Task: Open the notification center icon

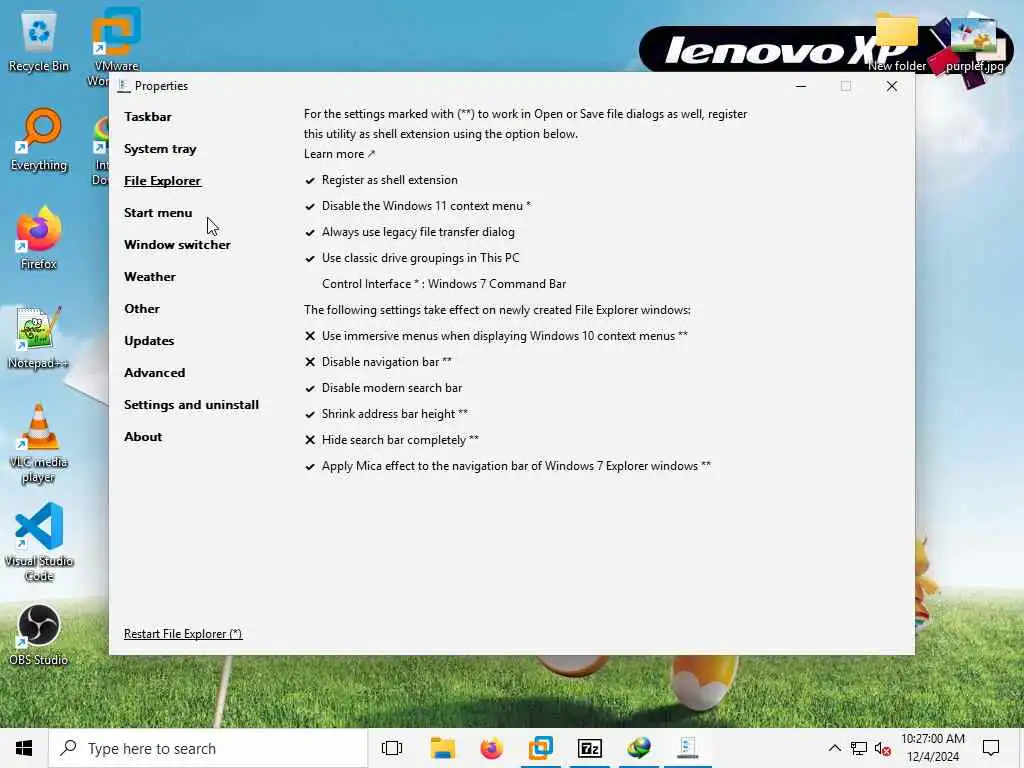Action: click(991, 748)
